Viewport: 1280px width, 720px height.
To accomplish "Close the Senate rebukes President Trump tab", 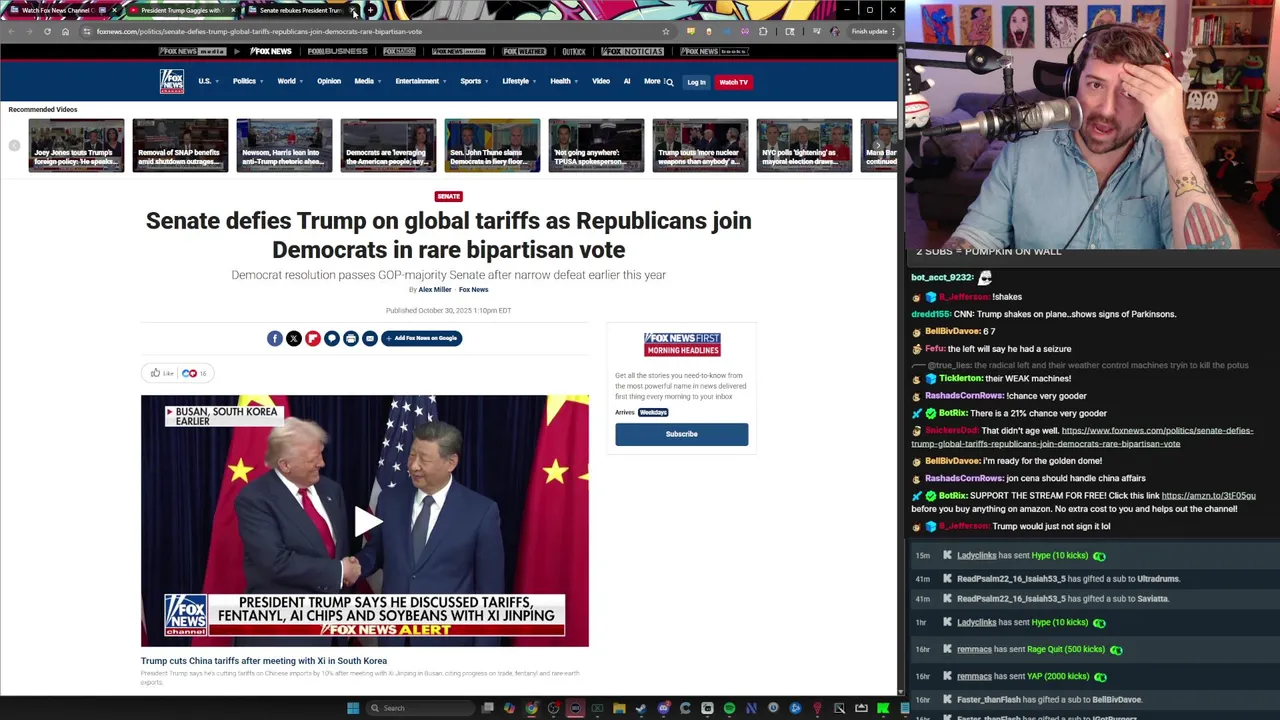I will (x=353, y=10).
